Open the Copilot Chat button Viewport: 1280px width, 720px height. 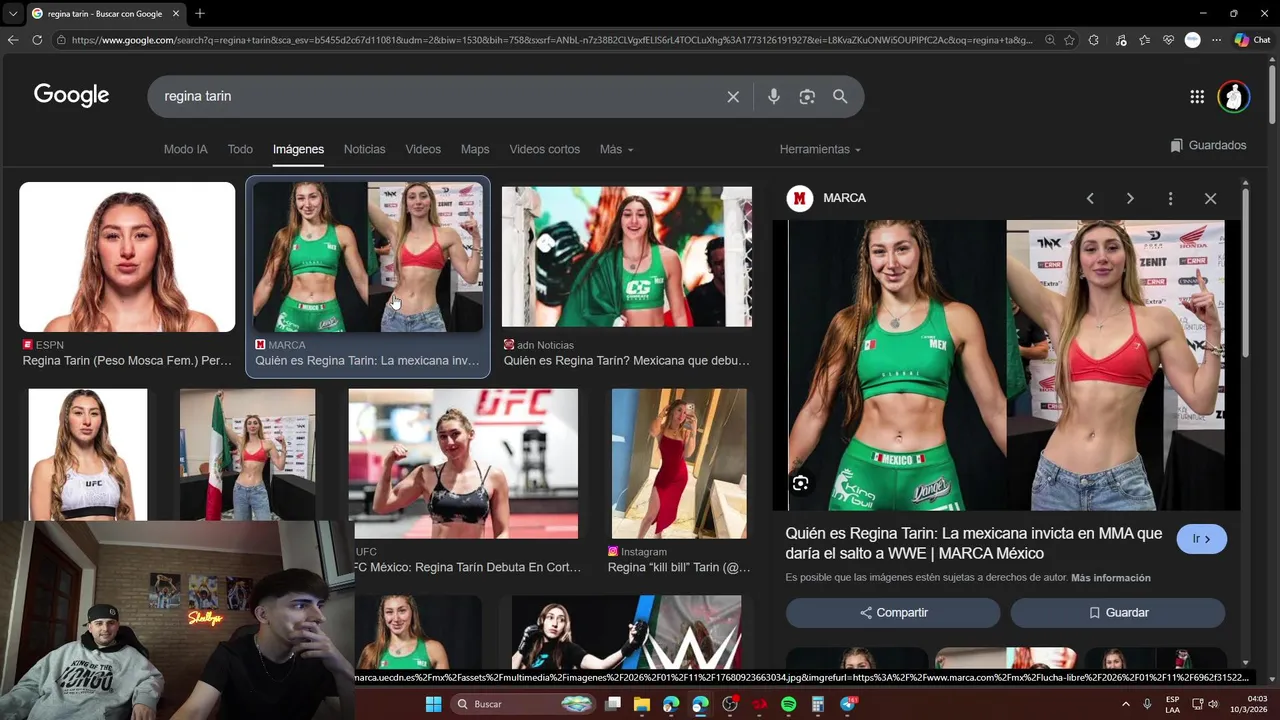coord(1252,40)
